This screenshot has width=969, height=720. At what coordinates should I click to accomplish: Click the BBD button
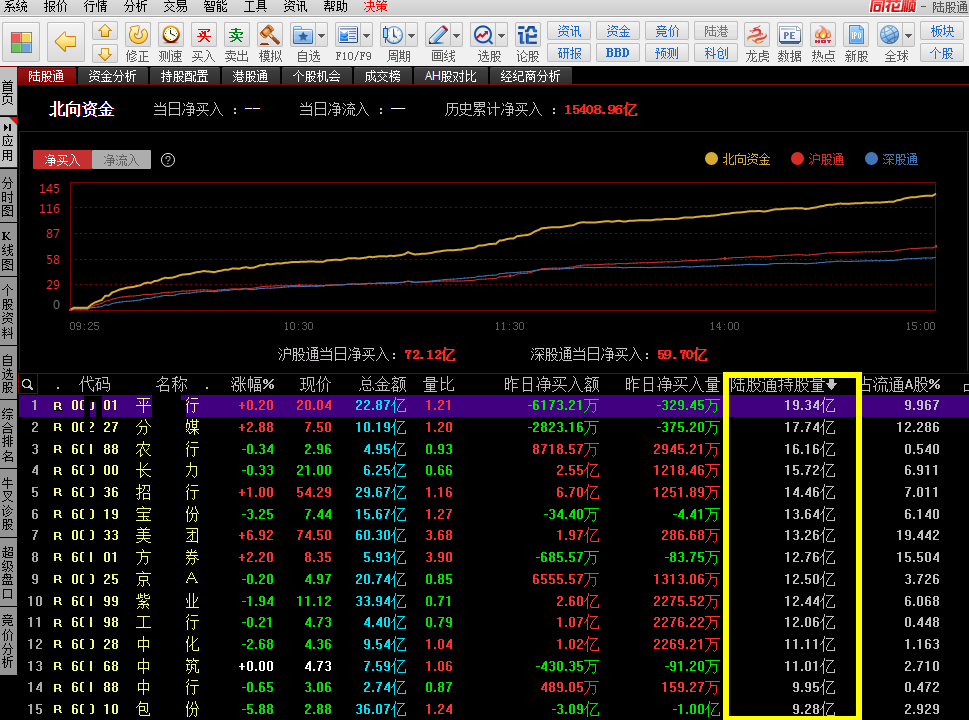tap(617, 54)
